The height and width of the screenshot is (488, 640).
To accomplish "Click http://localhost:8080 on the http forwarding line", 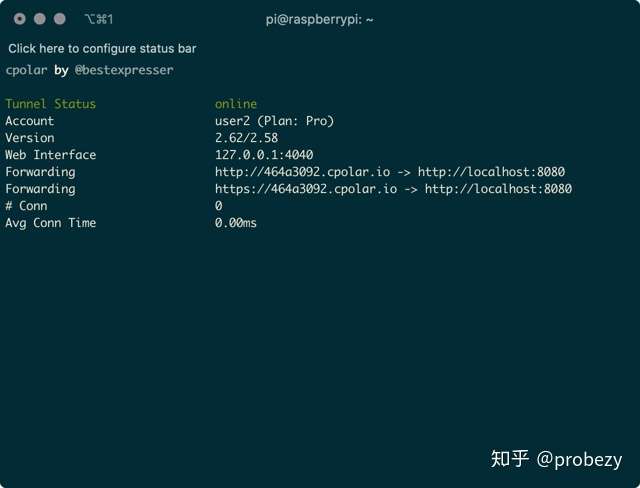I will click(491, 172).
